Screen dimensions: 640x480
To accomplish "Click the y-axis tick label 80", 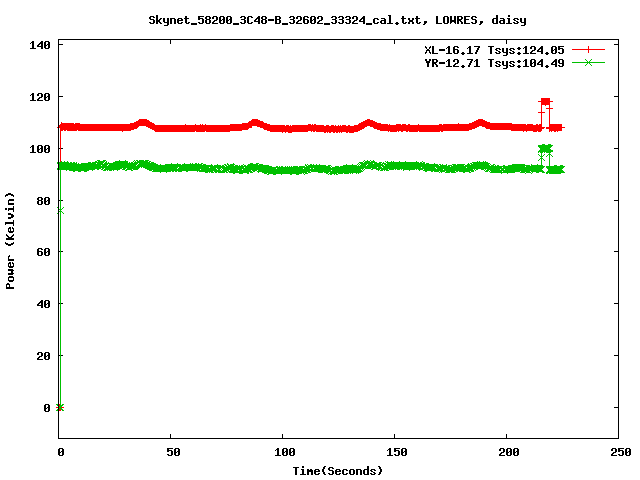I will (x=43, y=201).
